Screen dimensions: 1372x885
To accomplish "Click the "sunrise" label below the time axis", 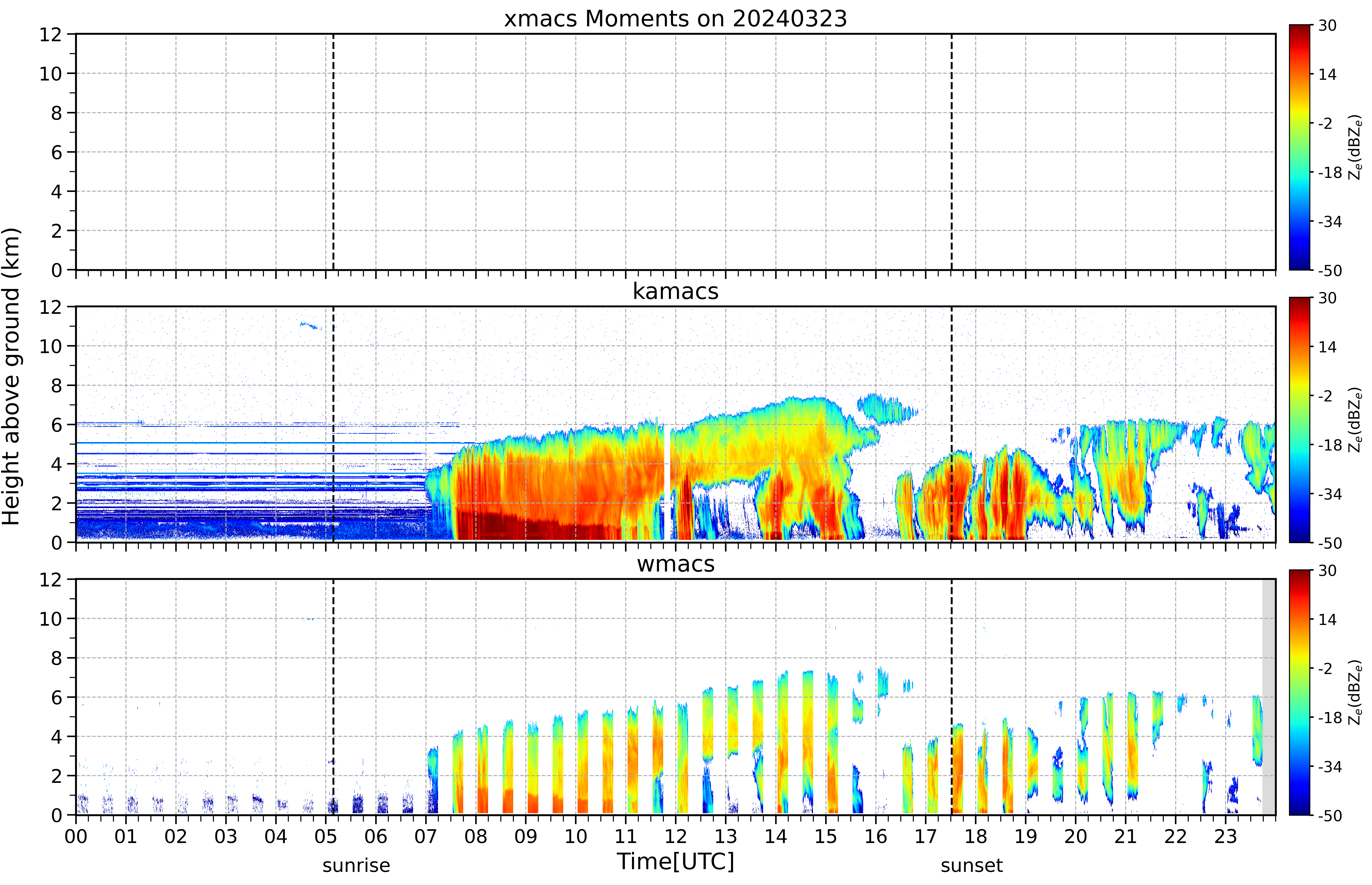I will point(356,865).
